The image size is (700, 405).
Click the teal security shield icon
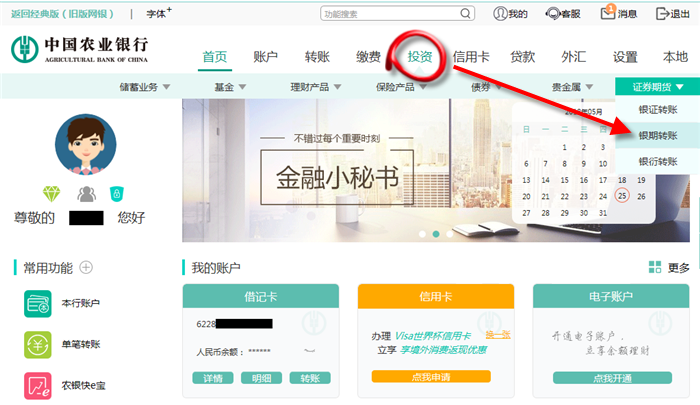tap(117, 194)
